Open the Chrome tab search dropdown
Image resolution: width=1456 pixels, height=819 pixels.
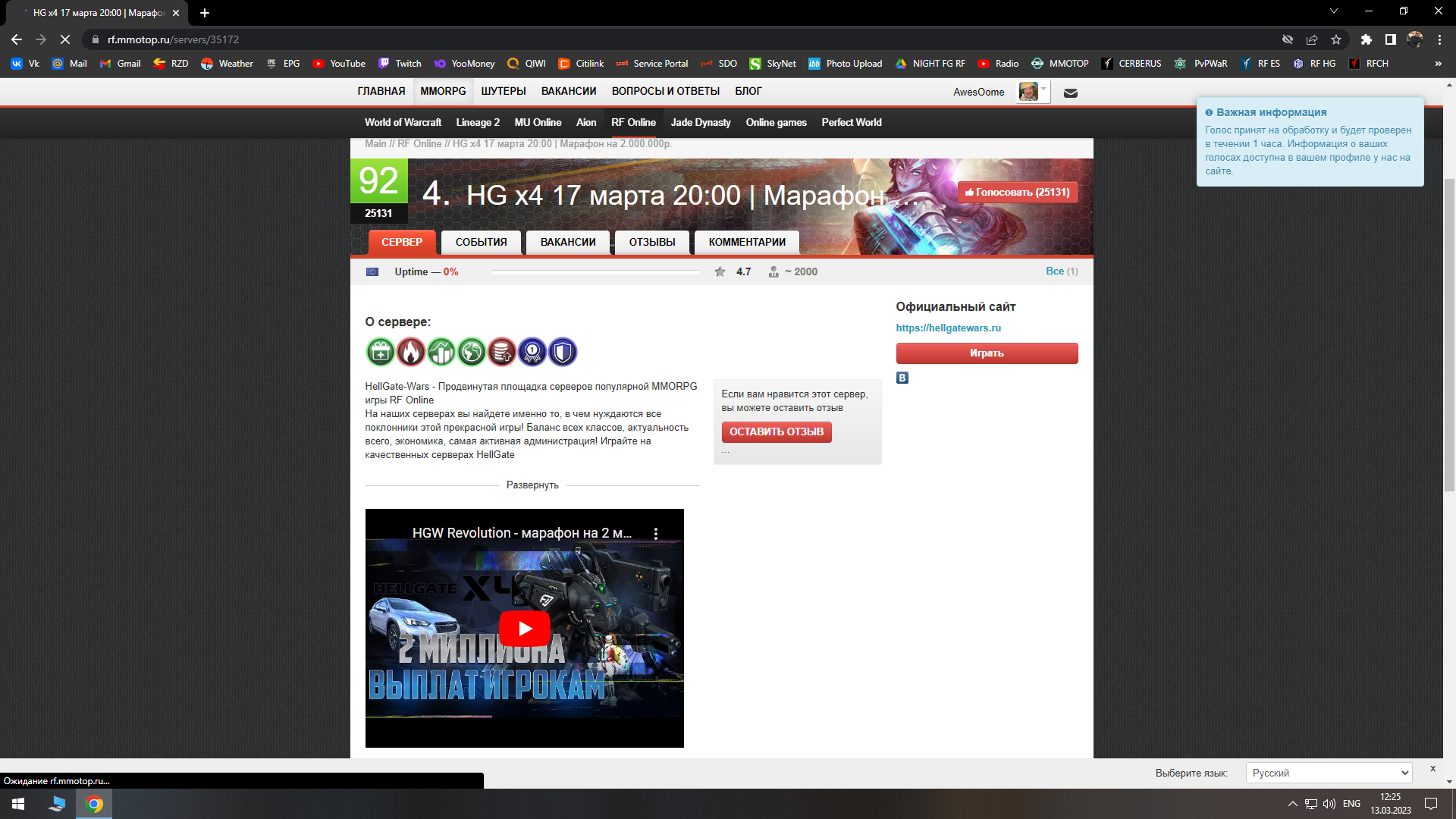[x=1334, y=11]
